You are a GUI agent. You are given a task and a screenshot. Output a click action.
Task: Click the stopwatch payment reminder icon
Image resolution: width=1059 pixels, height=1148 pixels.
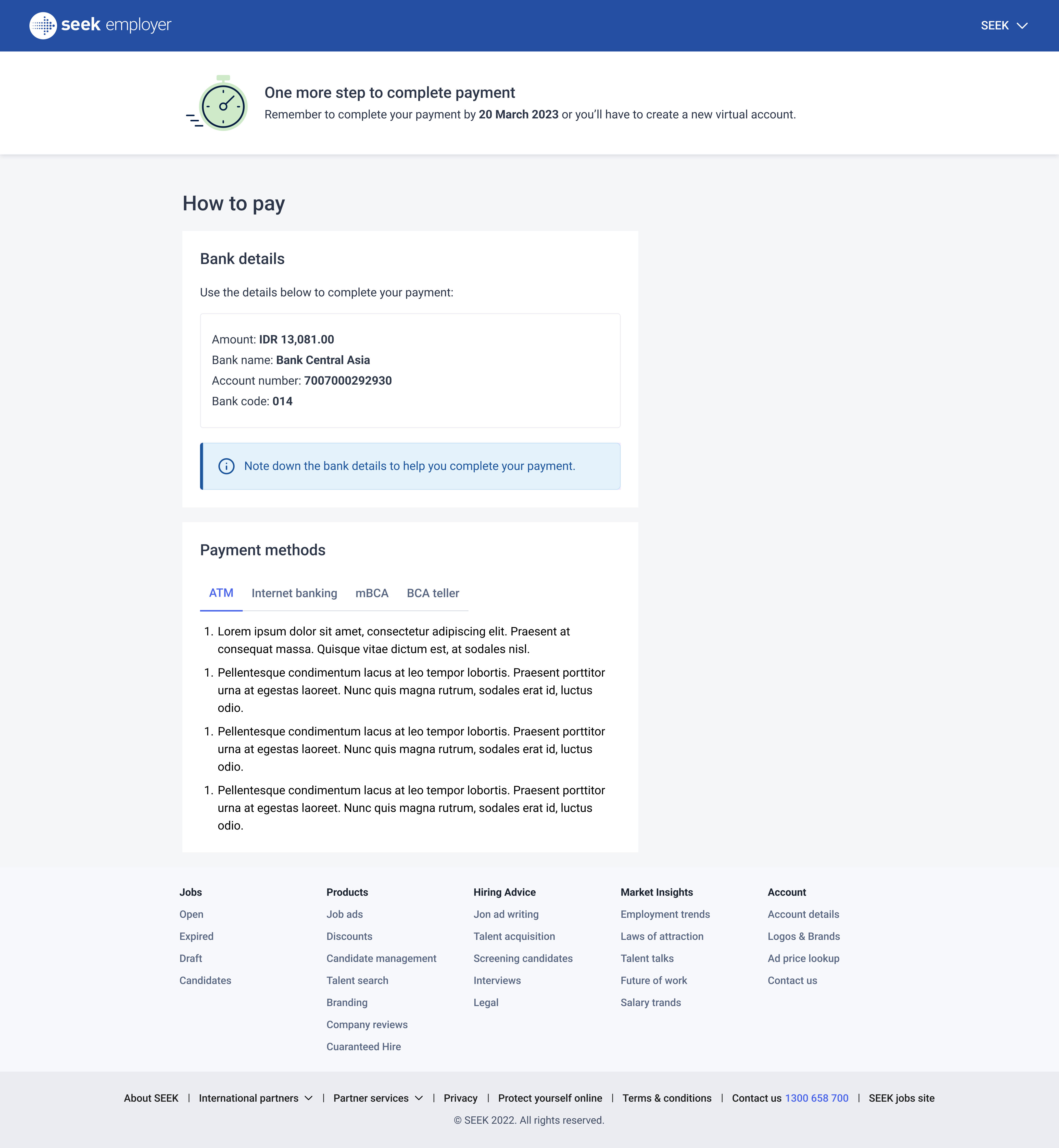[218, 104]
